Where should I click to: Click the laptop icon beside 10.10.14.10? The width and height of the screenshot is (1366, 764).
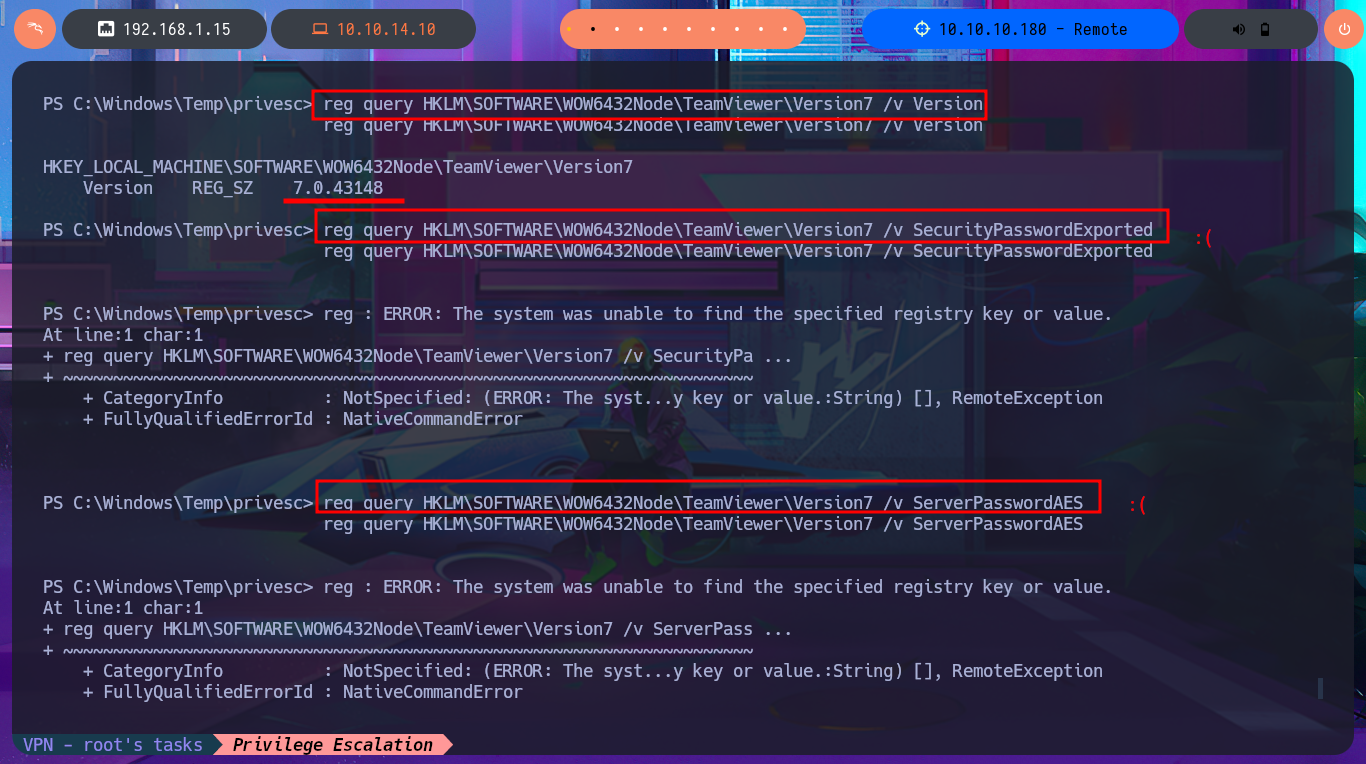[x=320, y=29]
